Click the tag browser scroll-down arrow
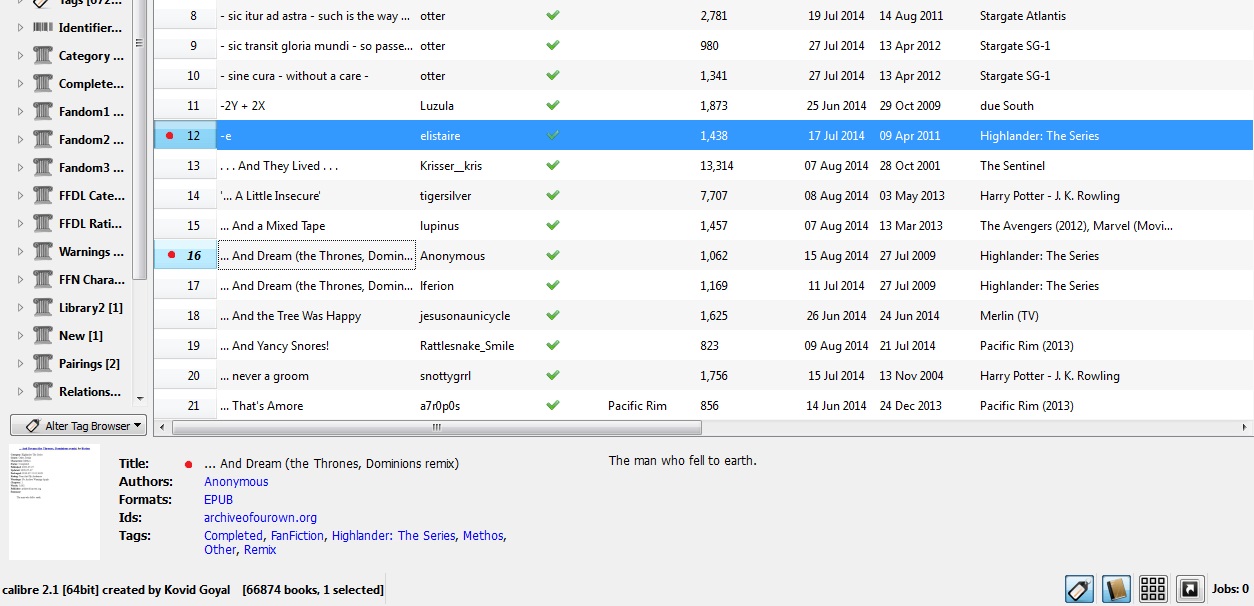The height and width of the screenshot is (606, 1254). (139, 399)
